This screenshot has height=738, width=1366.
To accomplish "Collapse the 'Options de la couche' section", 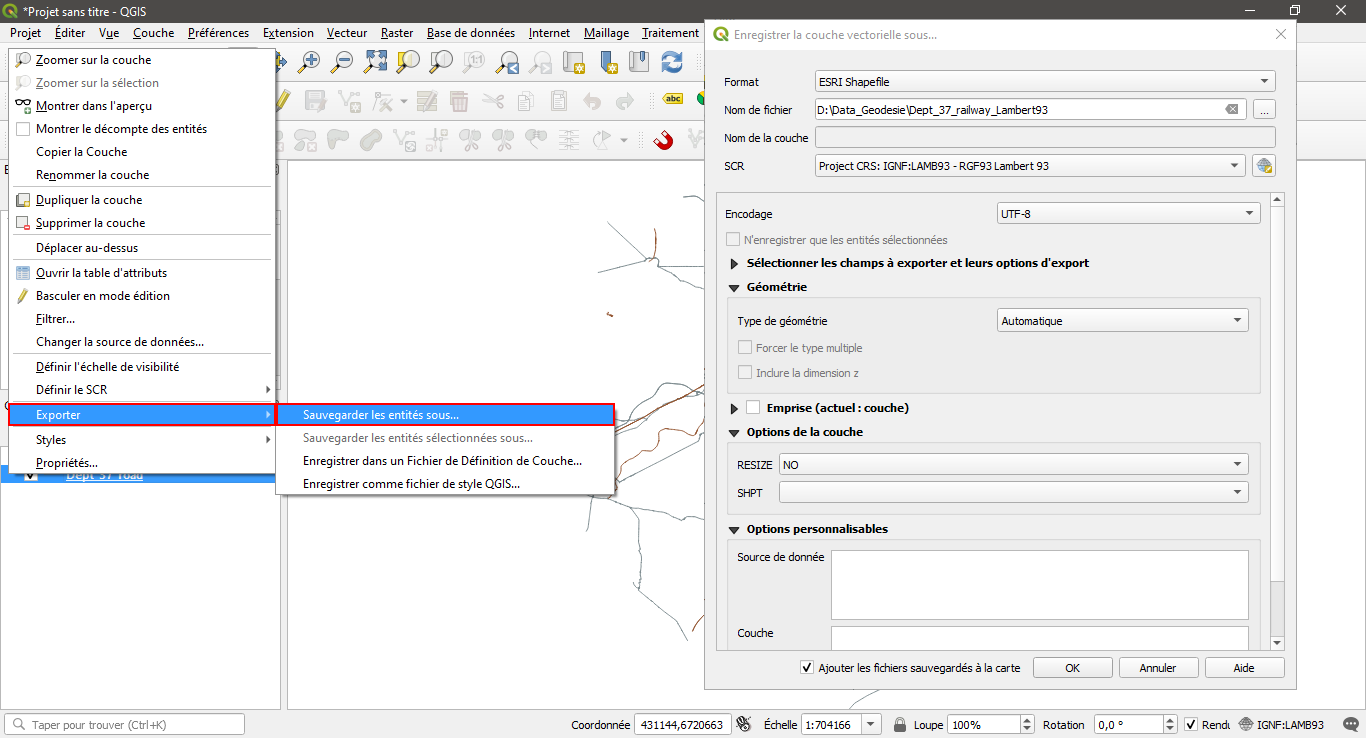I will (734, 433).
